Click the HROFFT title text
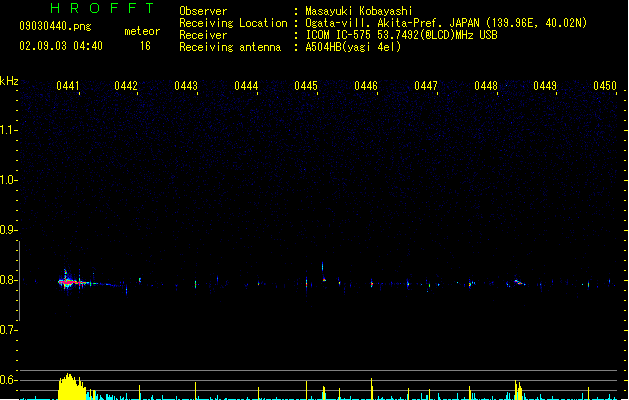Image resolution: width=629 pixels, height=400 pixels. click(x=102, y=8)
